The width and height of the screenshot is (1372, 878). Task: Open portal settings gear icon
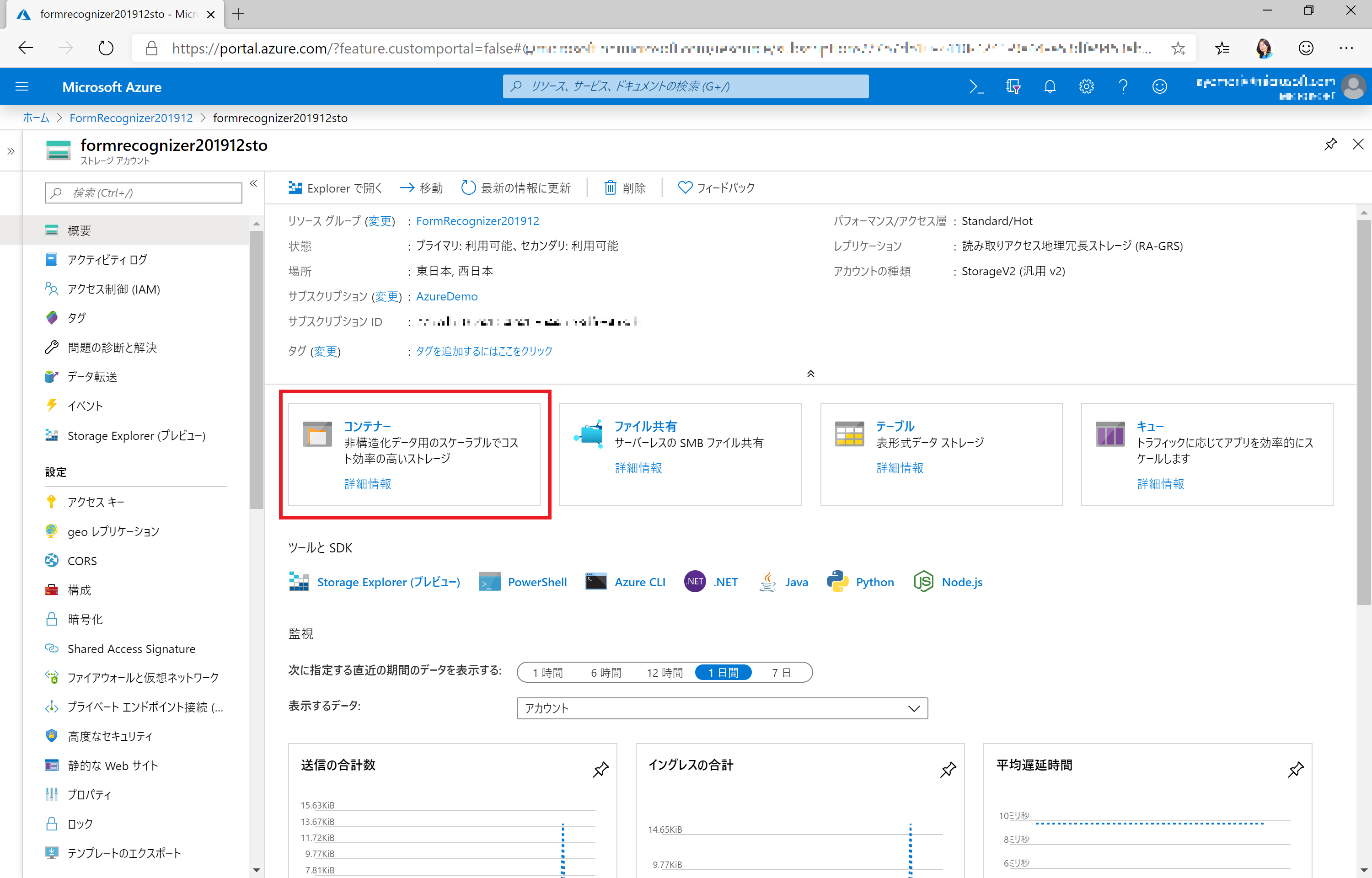tap(1086, 87)
